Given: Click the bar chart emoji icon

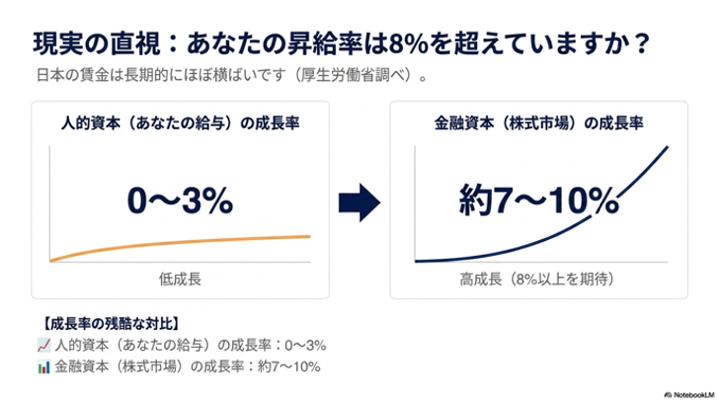Looking at the screenshot, I should [44, 366].
